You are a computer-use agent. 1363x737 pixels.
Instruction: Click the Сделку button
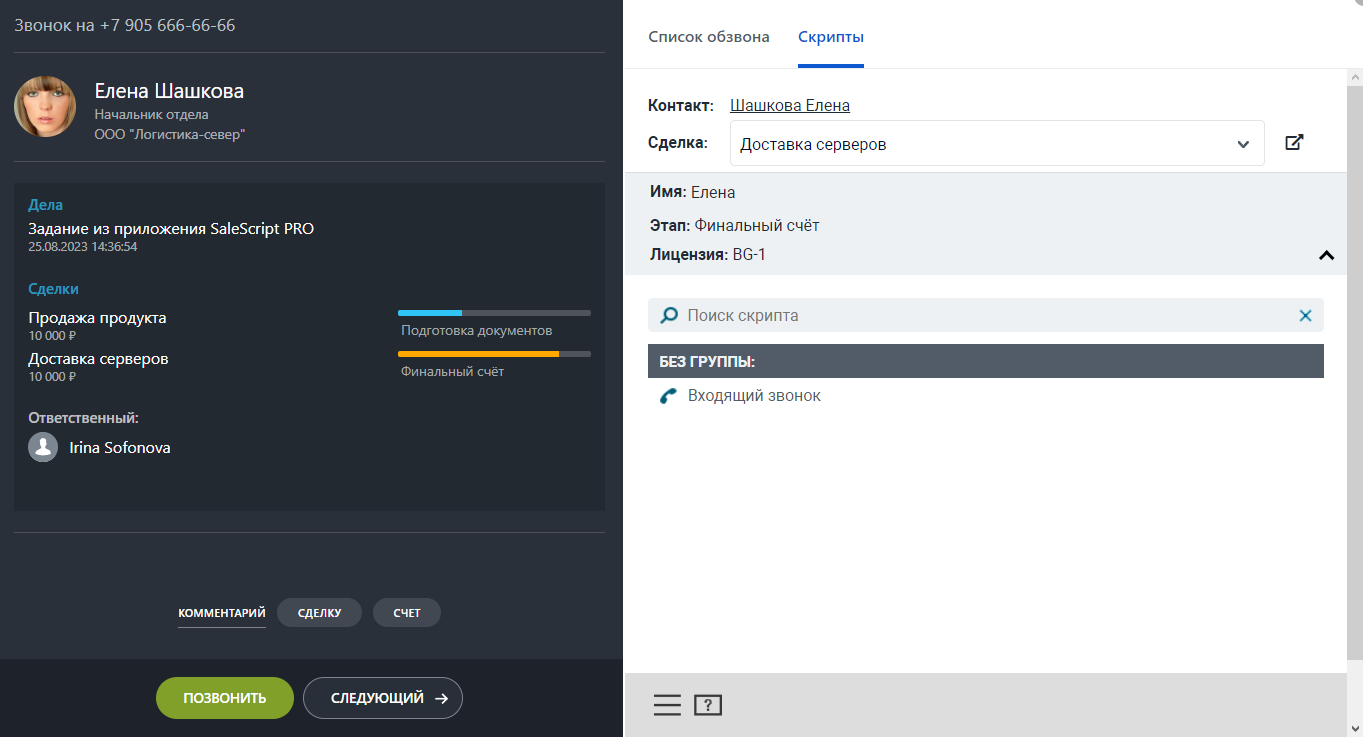point(319,613)
